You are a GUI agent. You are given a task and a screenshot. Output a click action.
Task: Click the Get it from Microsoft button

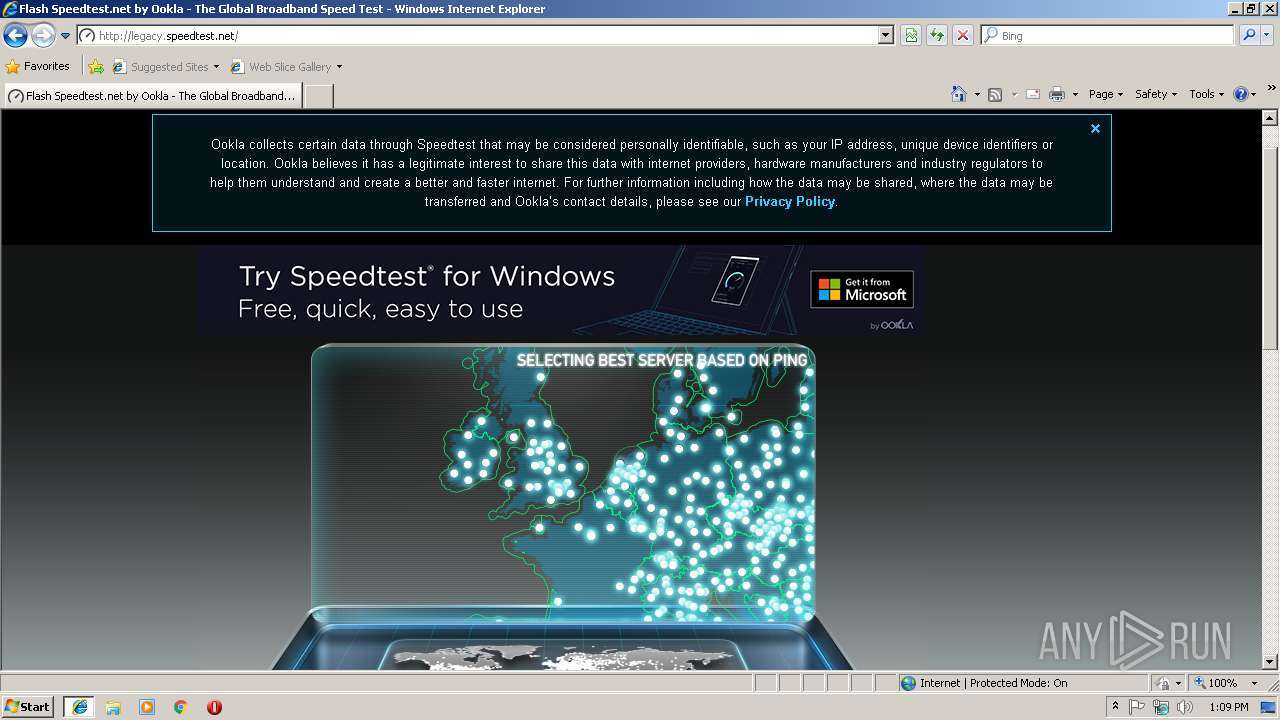pos(862,289)
